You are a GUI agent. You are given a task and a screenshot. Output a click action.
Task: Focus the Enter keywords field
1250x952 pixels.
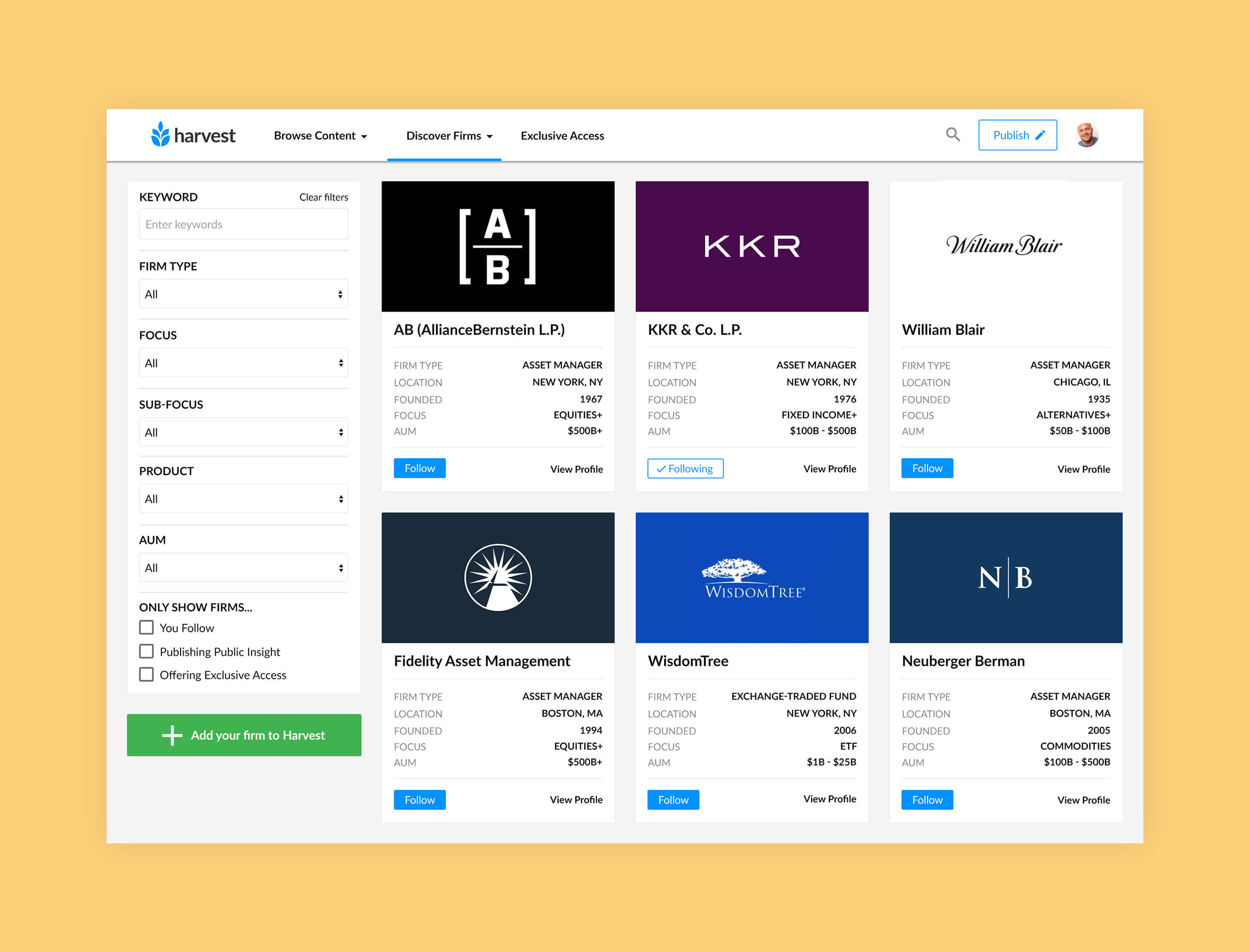click(x=244, y=225)
